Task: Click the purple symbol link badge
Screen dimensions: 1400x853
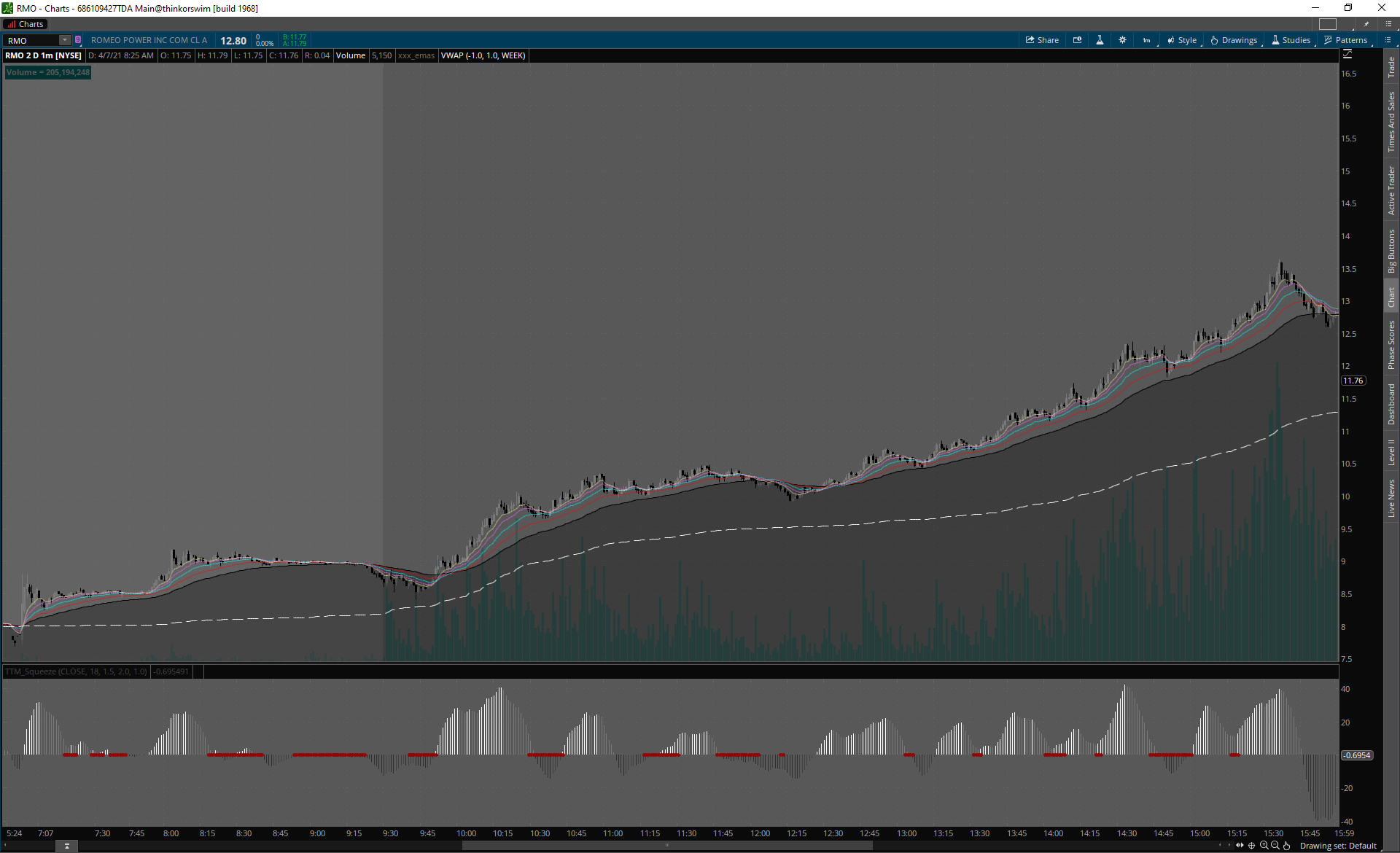Action: tap(78, 40)
